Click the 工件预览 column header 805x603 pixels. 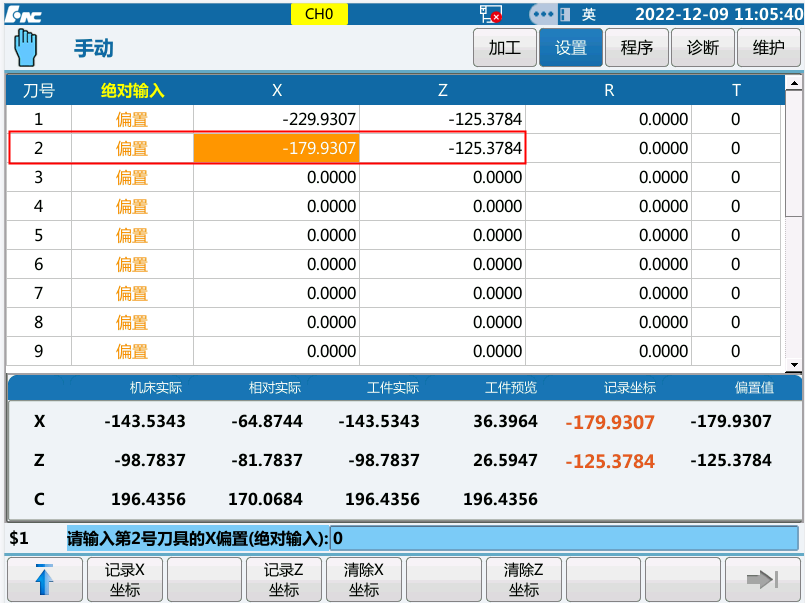point(511,387)
